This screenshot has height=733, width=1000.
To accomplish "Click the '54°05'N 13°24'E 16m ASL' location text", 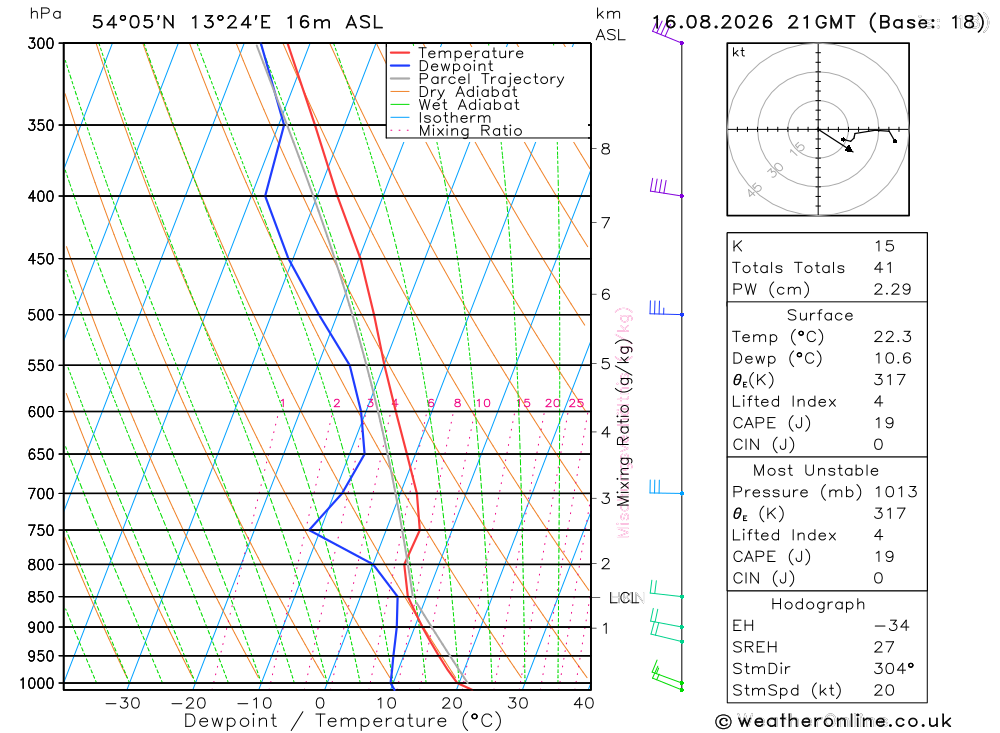I will coord(237,22).
